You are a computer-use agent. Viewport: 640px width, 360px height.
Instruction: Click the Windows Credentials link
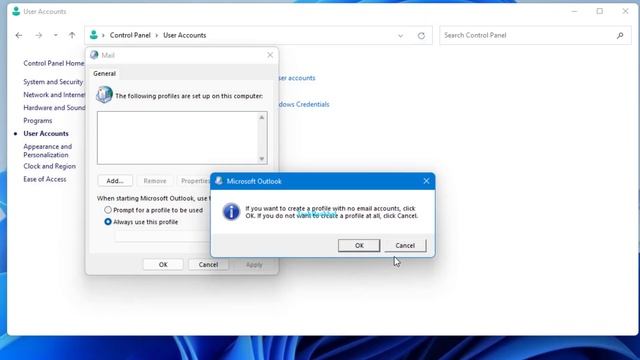(x=304, y=104)
